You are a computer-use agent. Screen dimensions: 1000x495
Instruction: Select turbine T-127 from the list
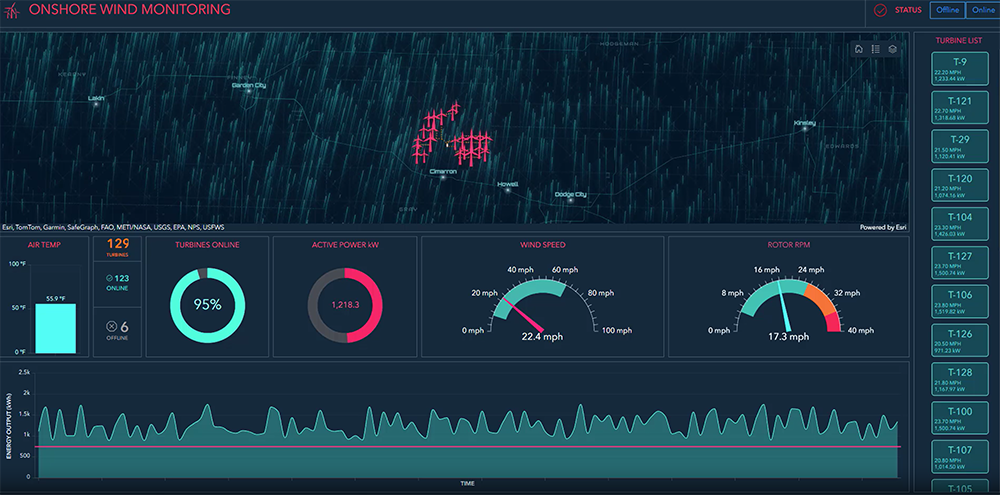point(959,262)
